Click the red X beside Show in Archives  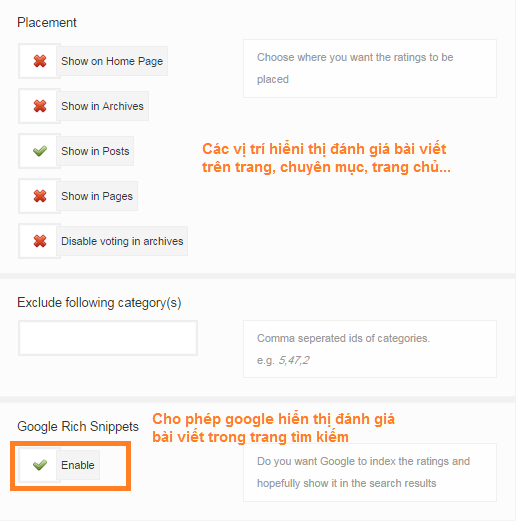40,106
